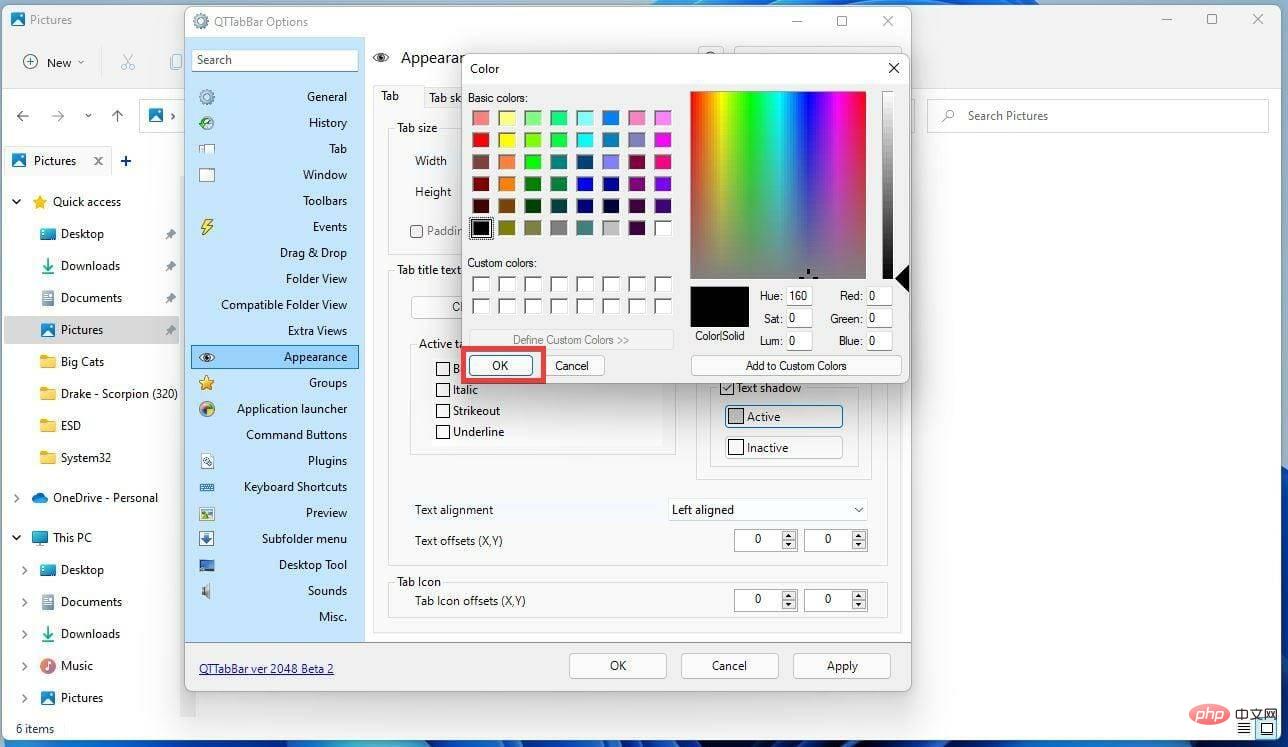The height and width of the screenshot is (747, 1288).
Task: Open Groups star icon
Action: (x=207, y=383)
